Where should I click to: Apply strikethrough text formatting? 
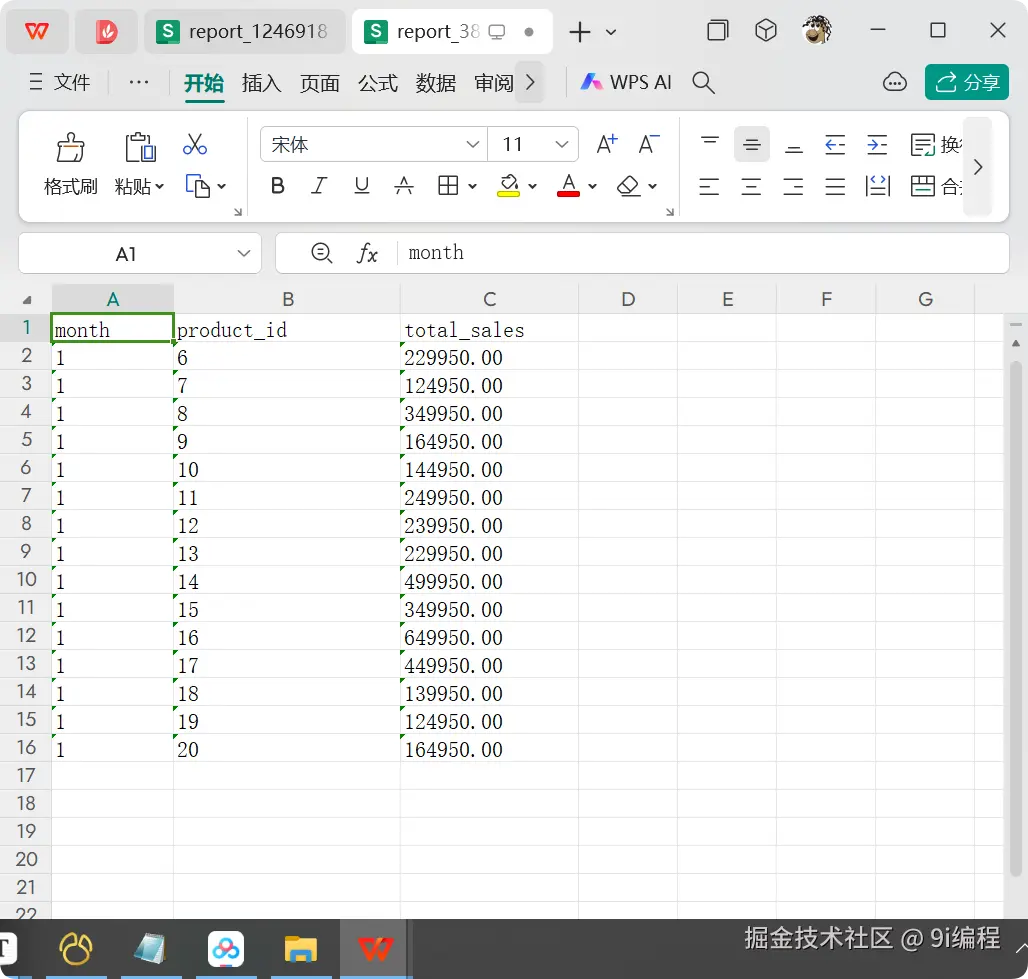pyautogui.click(x=404, y=186)
